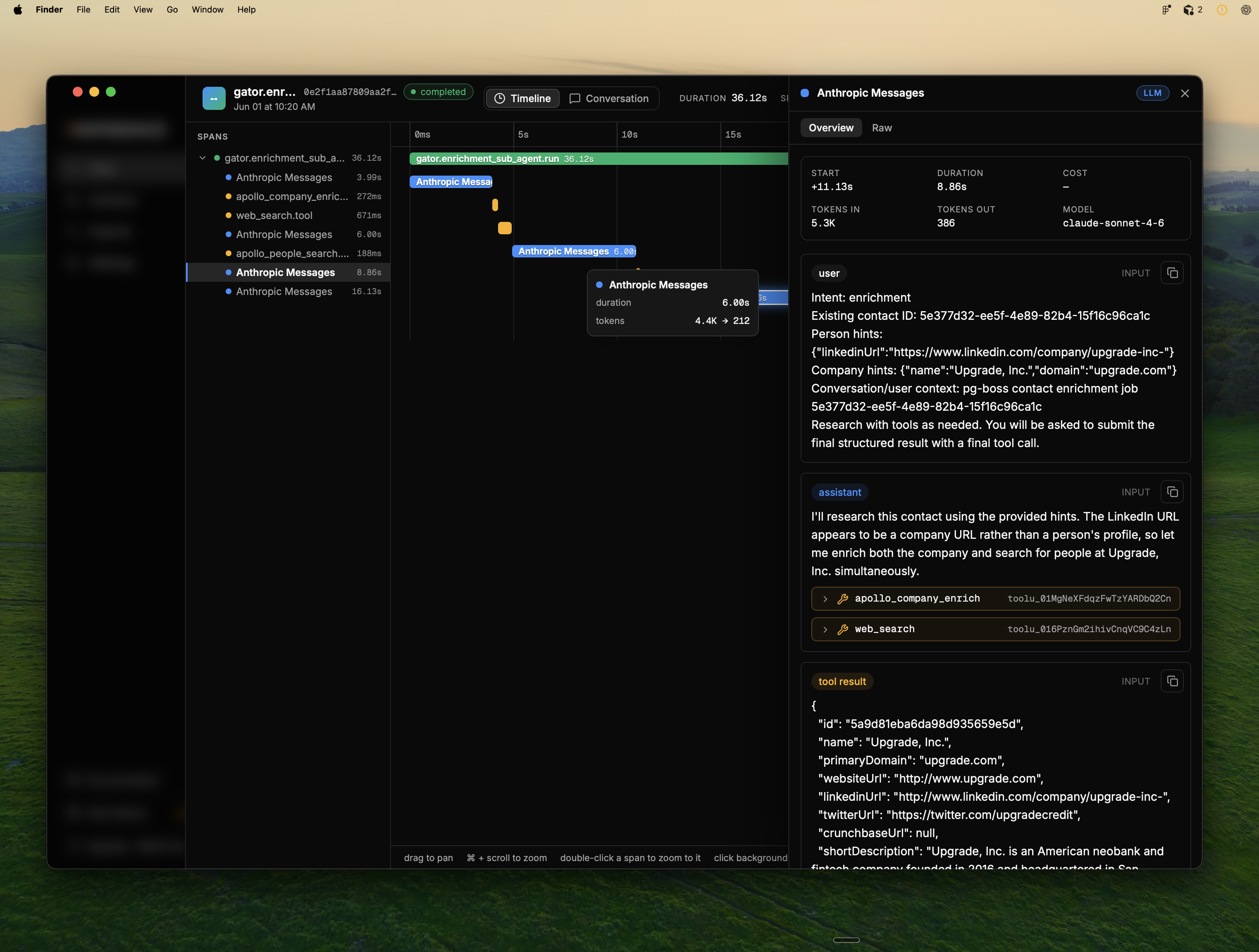Click the blue span bar beside the tooltip
The height and width of the screenshot is (952, 1259).
[x=773, y=297]
